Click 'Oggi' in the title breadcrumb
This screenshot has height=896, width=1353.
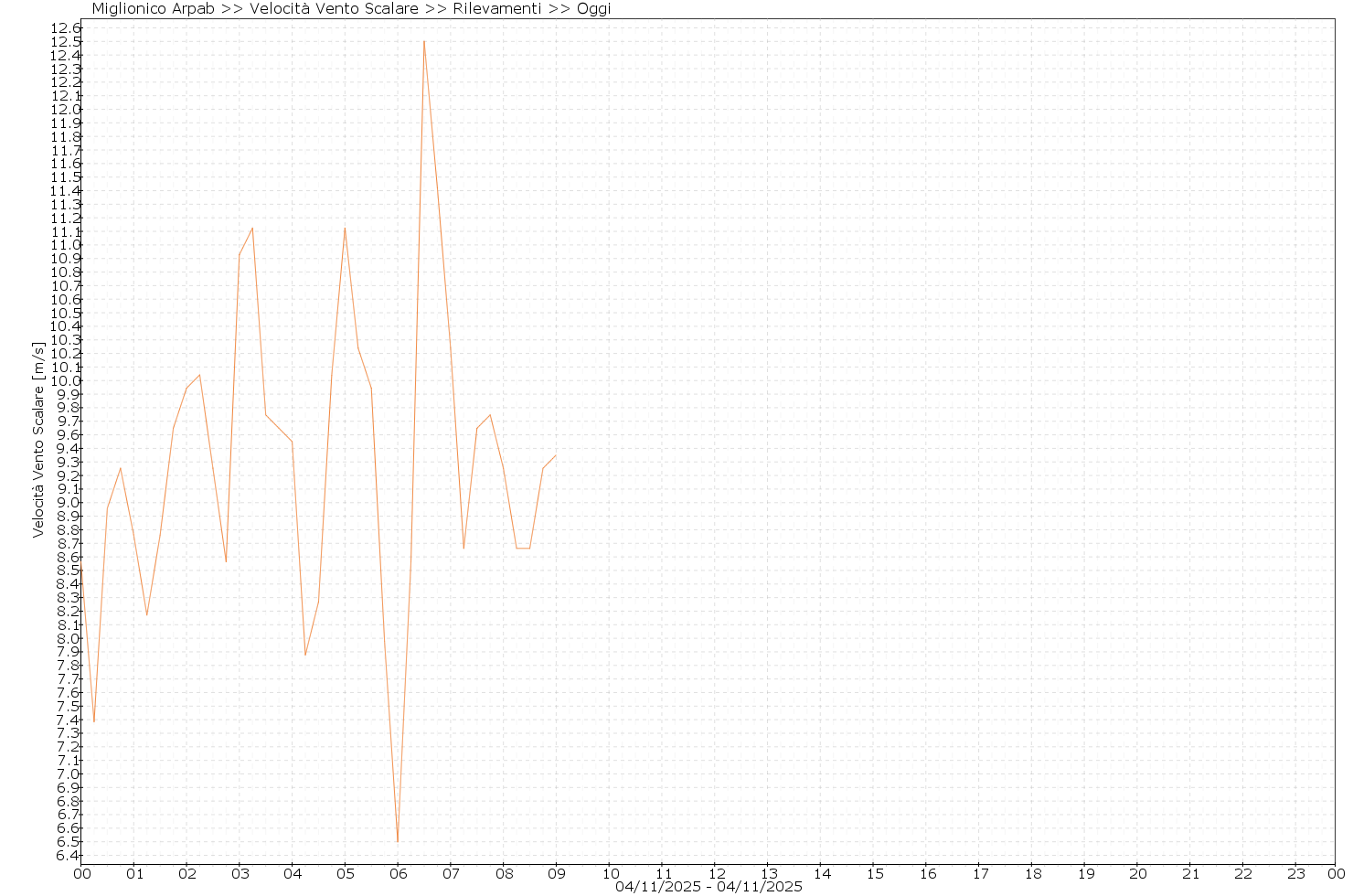pos(593,9)
